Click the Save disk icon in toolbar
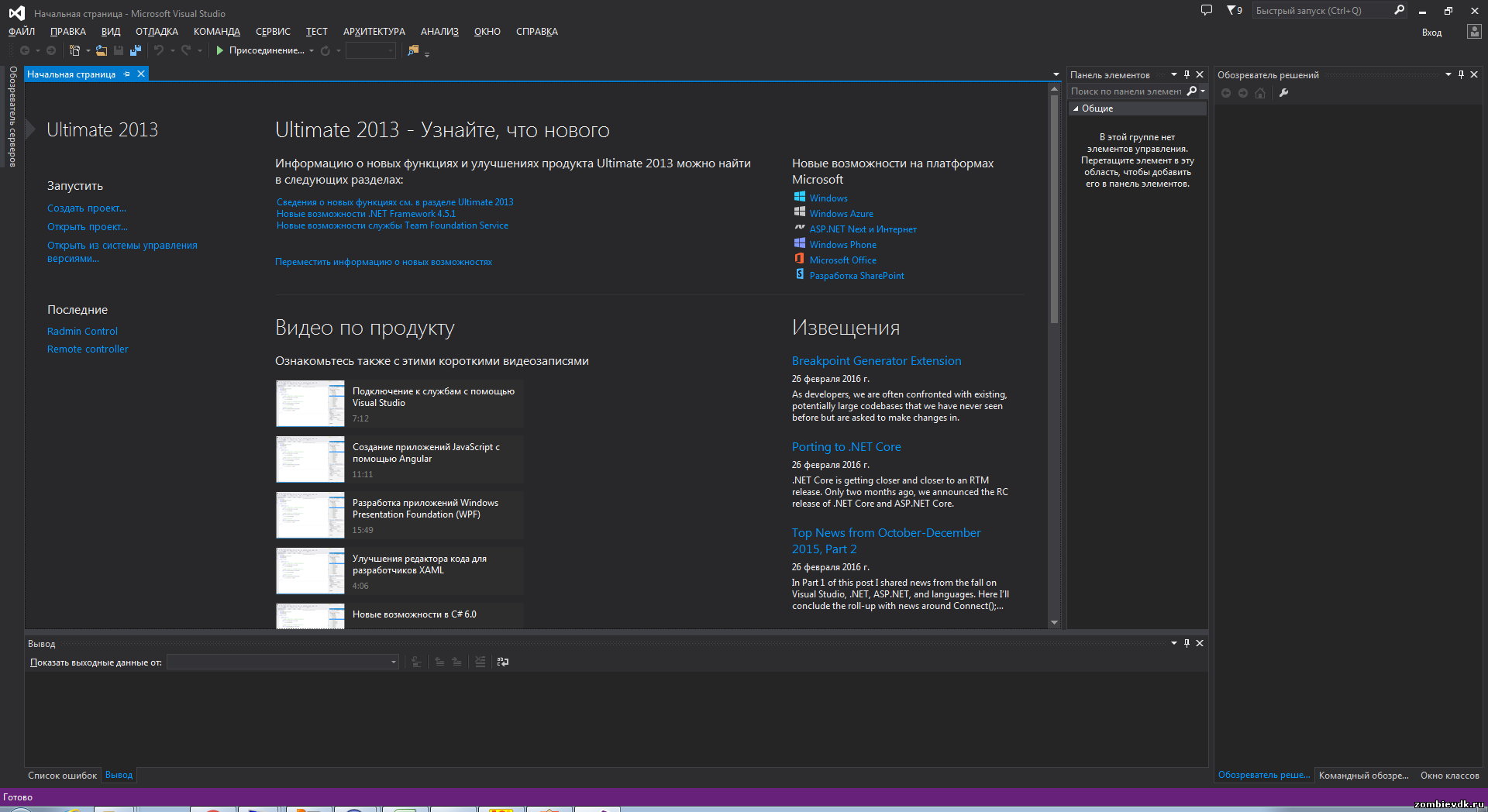 point(119,50)
